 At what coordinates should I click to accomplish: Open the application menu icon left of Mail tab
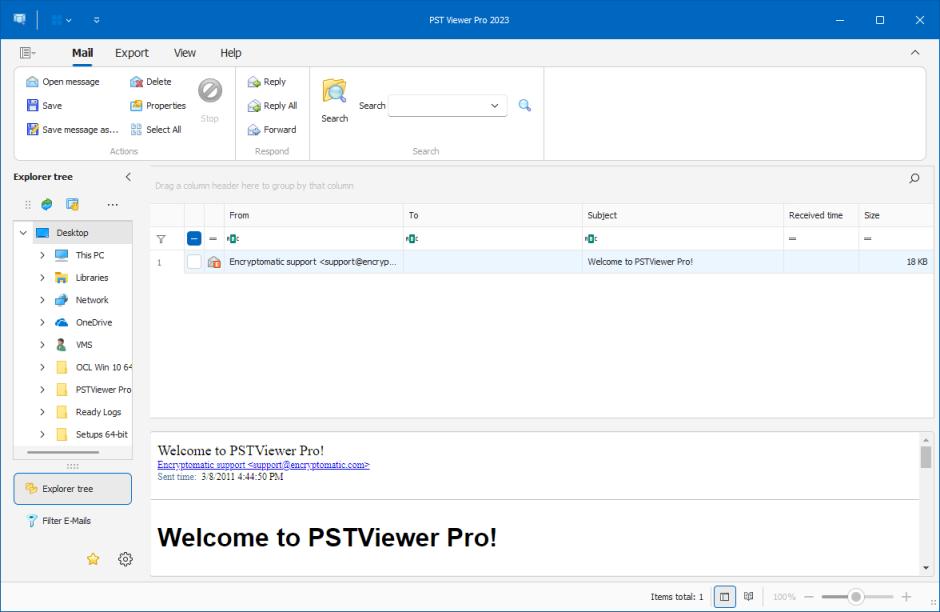point(27,53)
